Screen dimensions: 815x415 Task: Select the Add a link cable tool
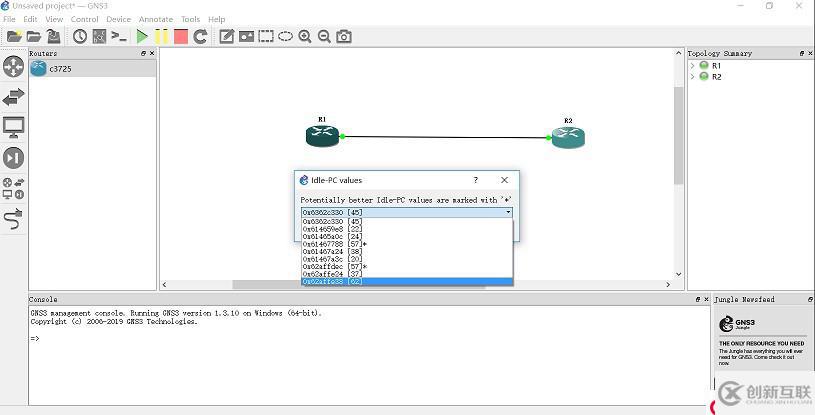(14, 219)
